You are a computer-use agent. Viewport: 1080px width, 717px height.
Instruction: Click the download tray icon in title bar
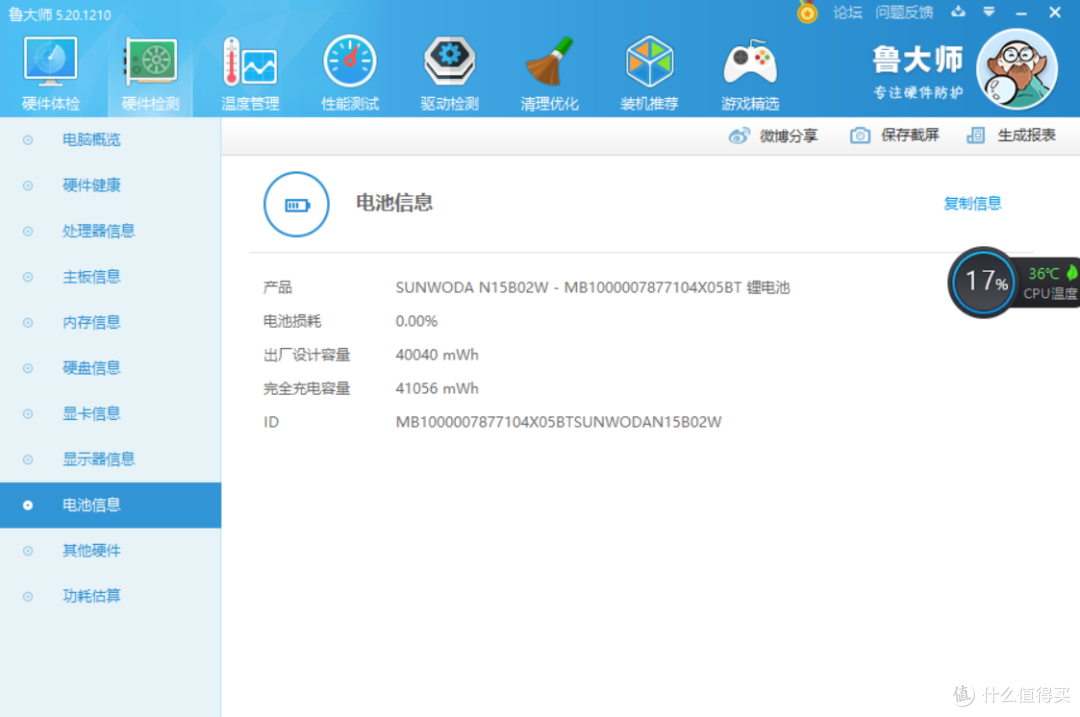[x=958, y=12]
